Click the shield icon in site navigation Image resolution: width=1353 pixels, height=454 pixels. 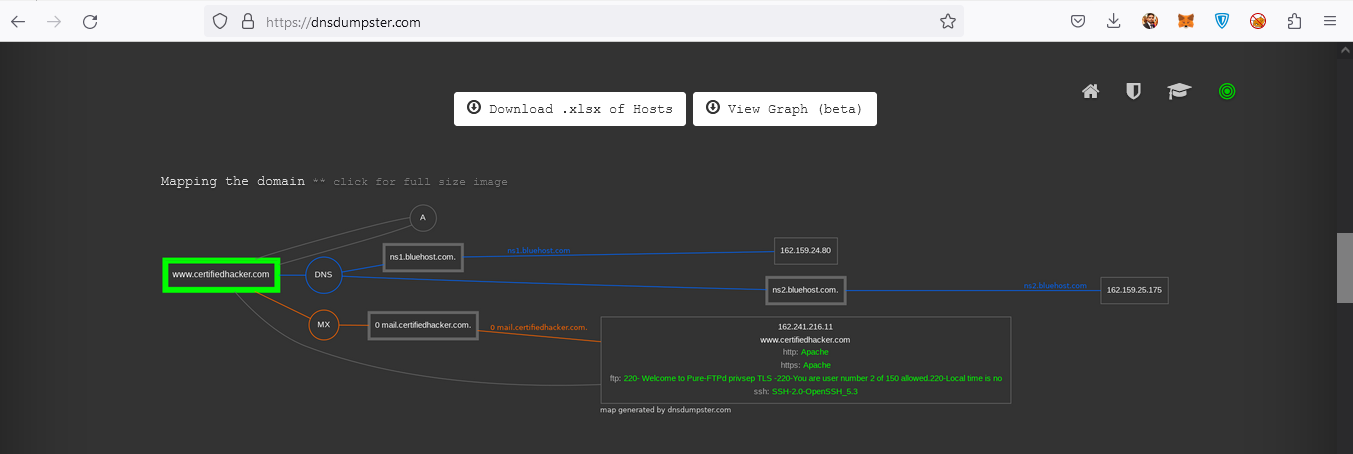(1133, 91)
